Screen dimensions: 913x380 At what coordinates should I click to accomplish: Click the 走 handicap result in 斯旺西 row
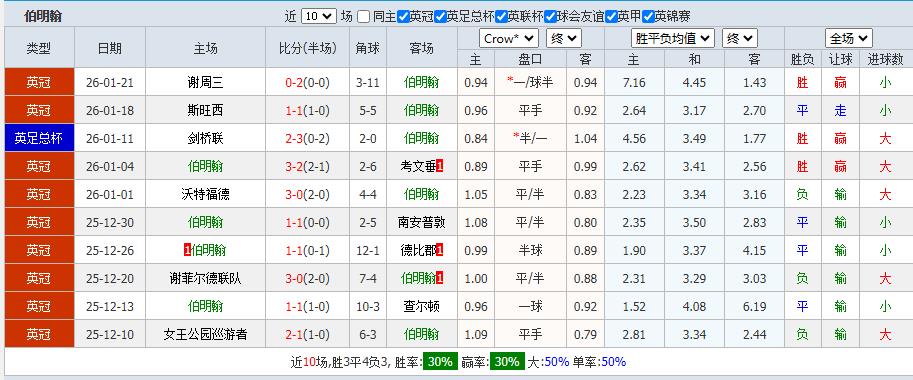(840, 111)
